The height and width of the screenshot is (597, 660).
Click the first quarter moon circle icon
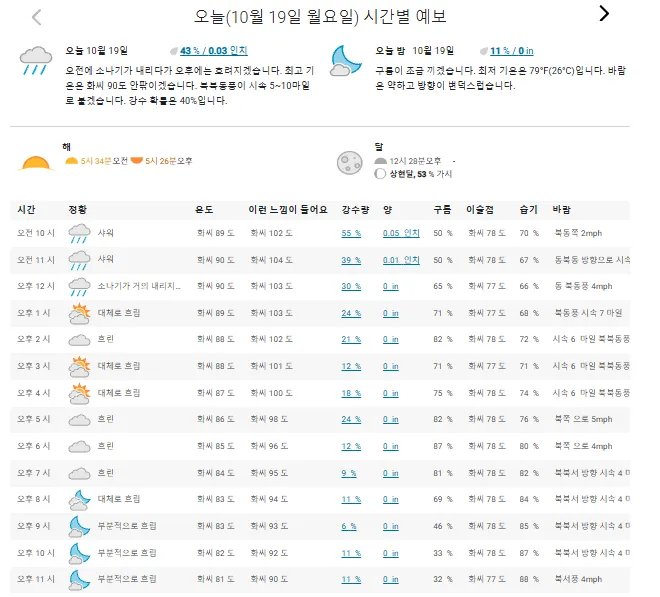pos(380,174)
